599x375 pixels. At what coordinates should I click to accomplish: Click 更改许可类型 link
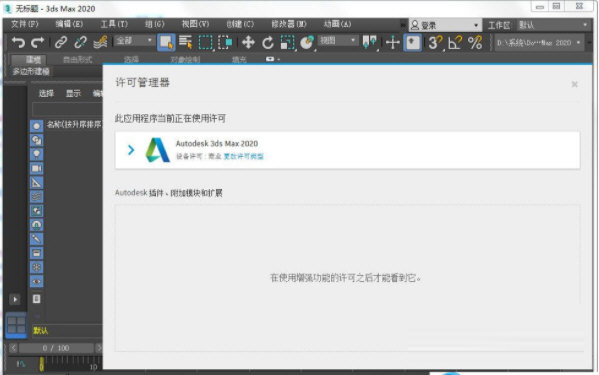[243, 156]
